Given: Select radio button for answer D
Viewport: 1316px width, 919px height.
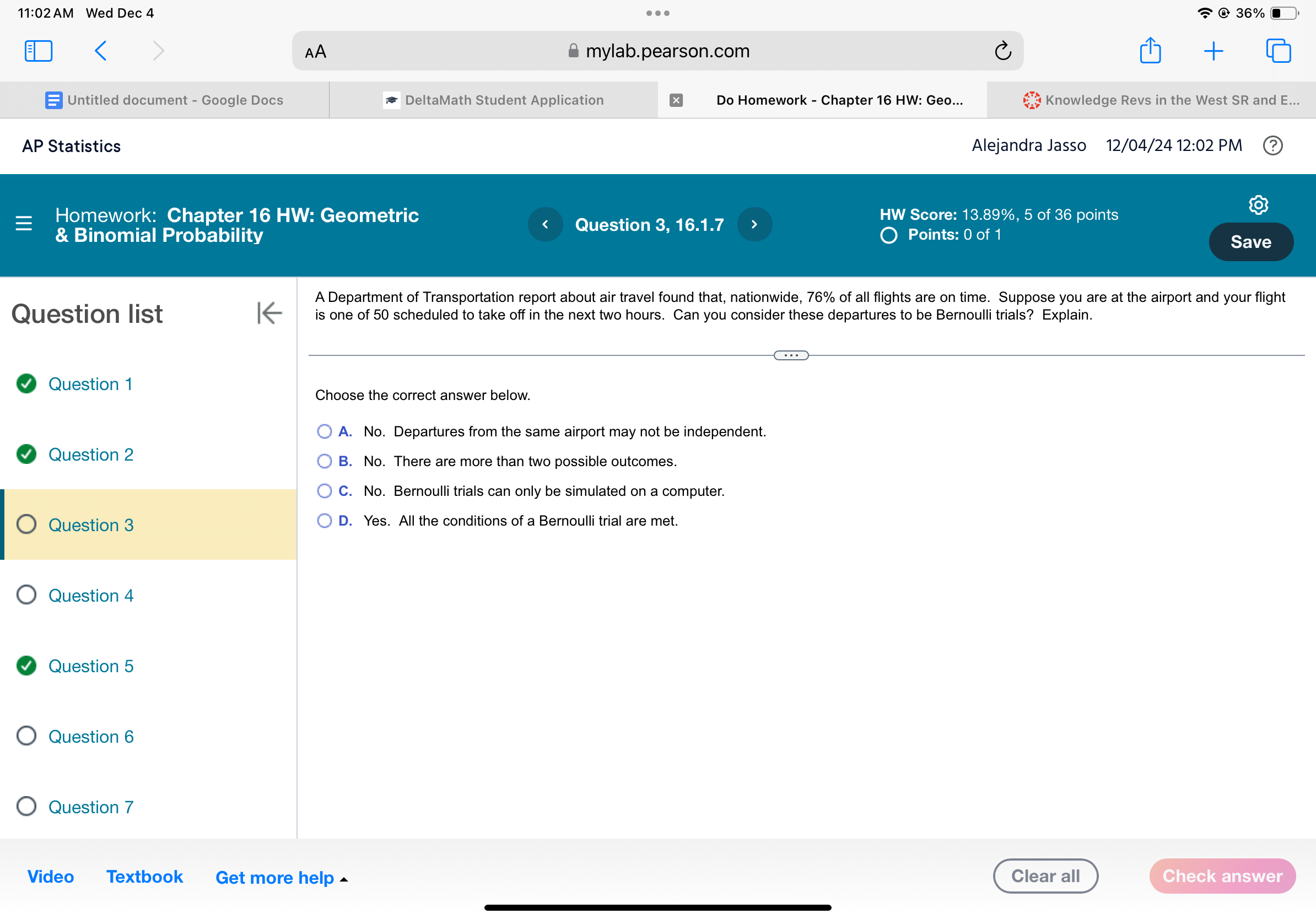Looking at the screenshot, I should [325, 520].
